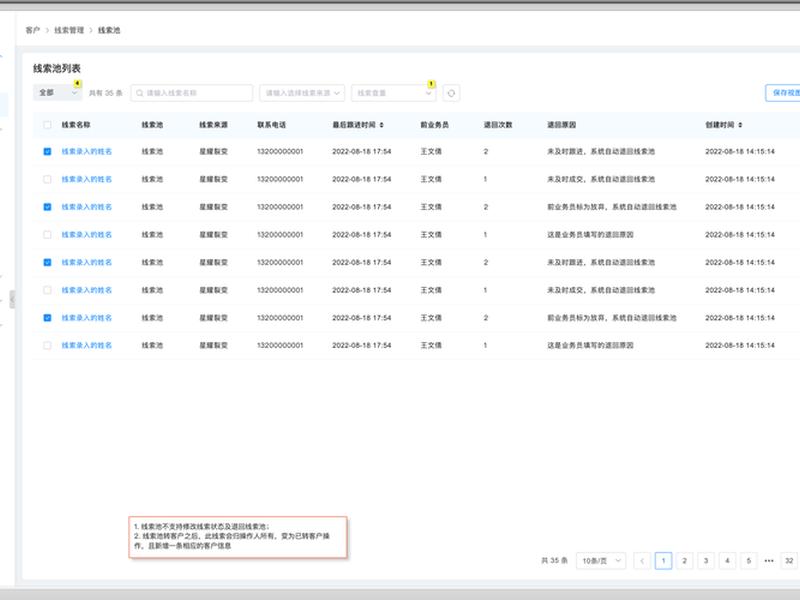The width and height of the screenshot is (800, 600).
Task: Click the 前业务员 column header
Action: click(x=435, y=125)
